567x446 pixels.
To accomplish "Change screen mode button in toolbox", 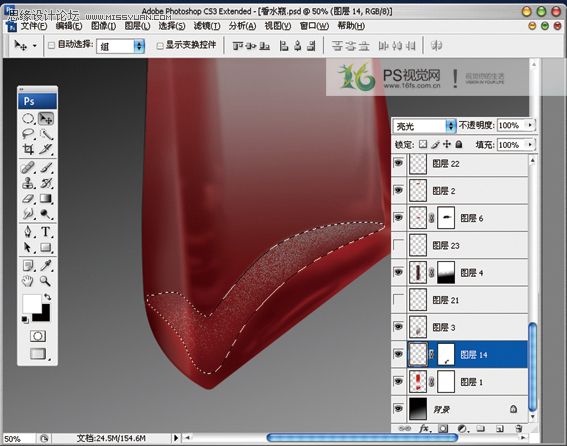I will coord(38,353).
